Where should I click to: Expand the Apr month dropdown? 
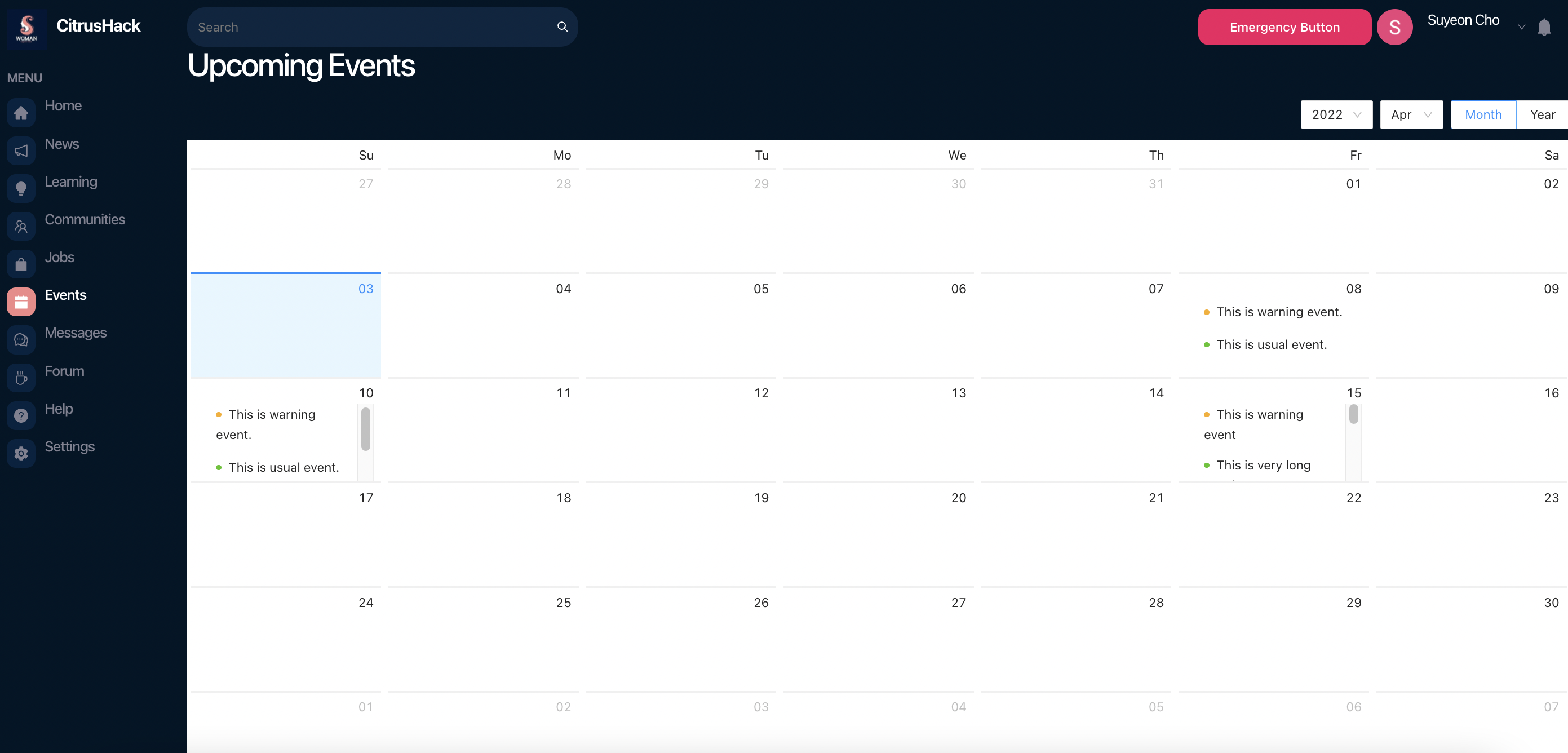1411,114
